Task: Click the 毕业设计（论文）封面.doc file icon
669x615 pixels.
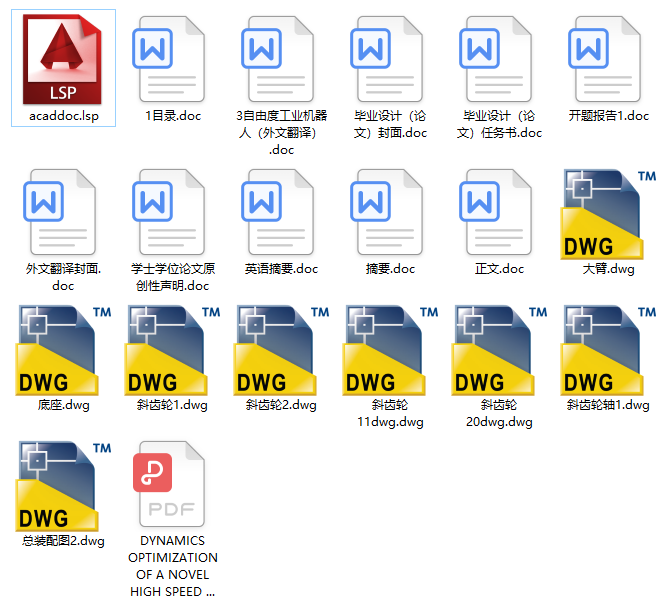Action: 387,59
